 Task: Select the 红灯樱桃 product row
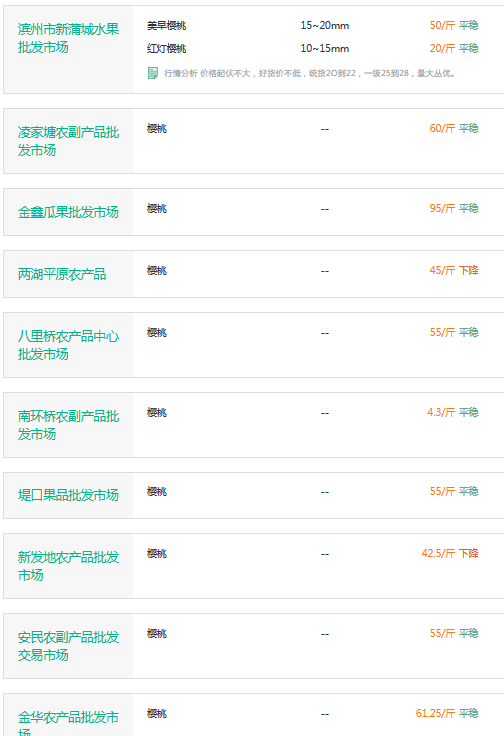[313, 48]
